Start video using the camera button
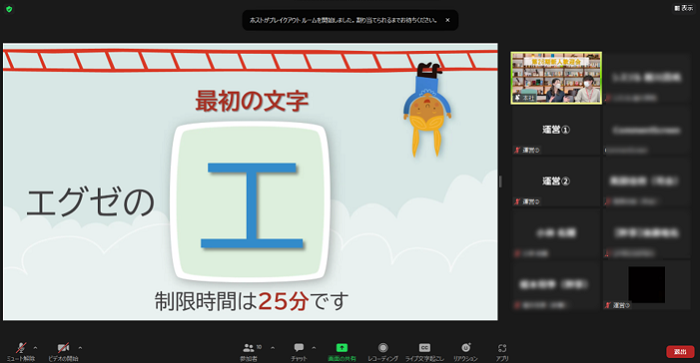 (x=63, y=350)
